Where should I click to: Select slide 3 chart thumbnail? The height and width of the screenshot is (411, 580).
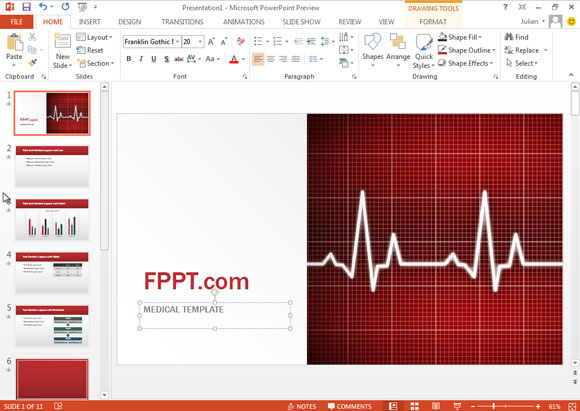coord(52,220)
